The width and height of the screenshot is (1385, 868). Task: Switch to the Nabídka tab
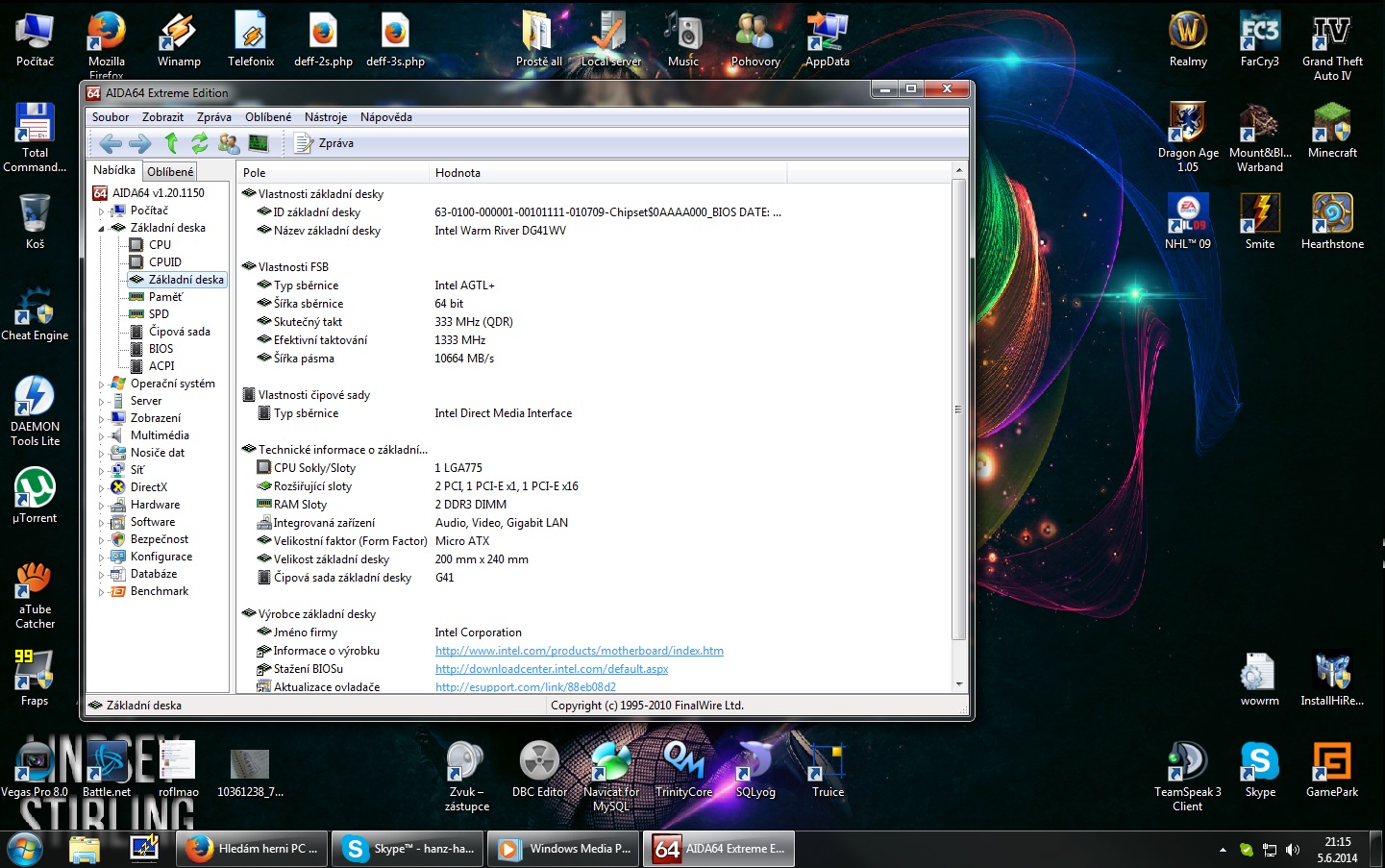pyautogui.click(x=114, y=170)
